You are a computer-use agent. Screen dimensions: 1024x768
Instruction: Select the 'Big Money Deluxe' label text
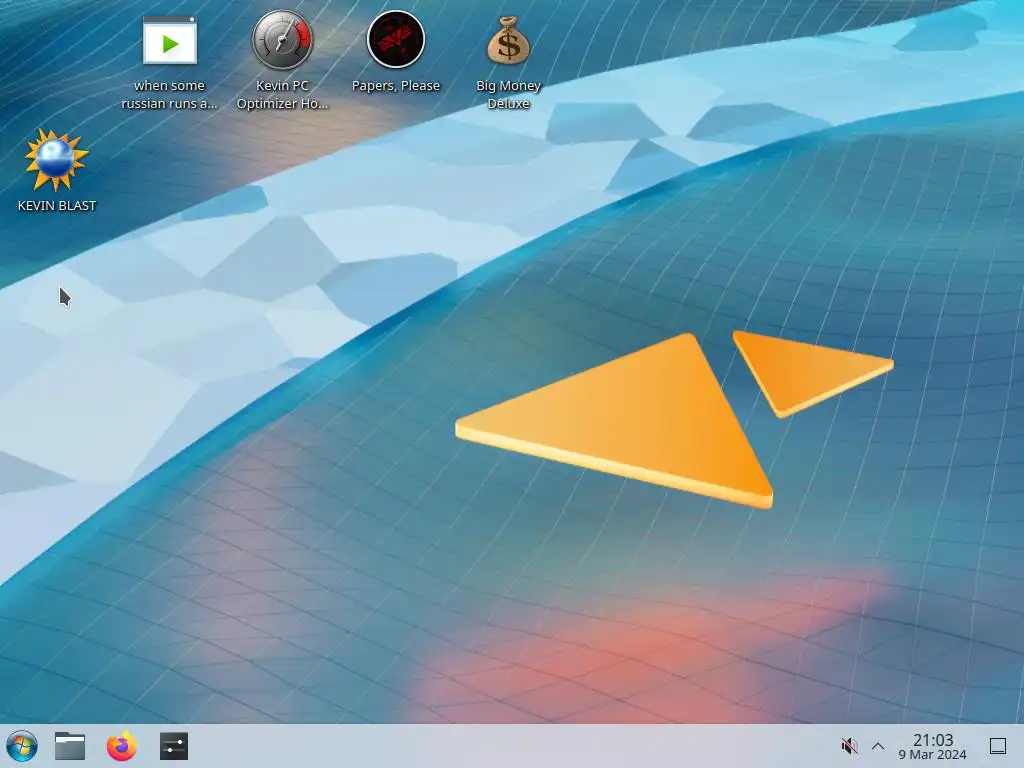coord(509,95)
